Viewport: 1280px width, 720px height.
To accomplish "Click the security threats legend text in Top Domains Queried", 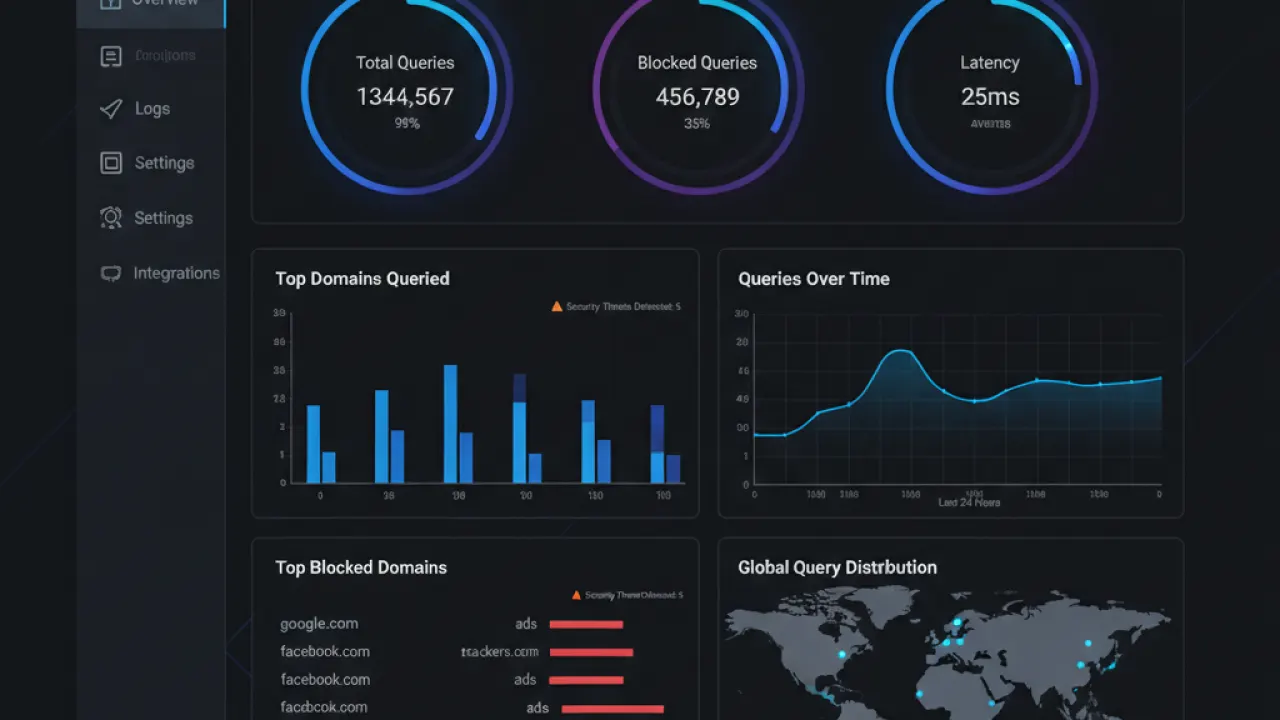I will coord(624,307).
